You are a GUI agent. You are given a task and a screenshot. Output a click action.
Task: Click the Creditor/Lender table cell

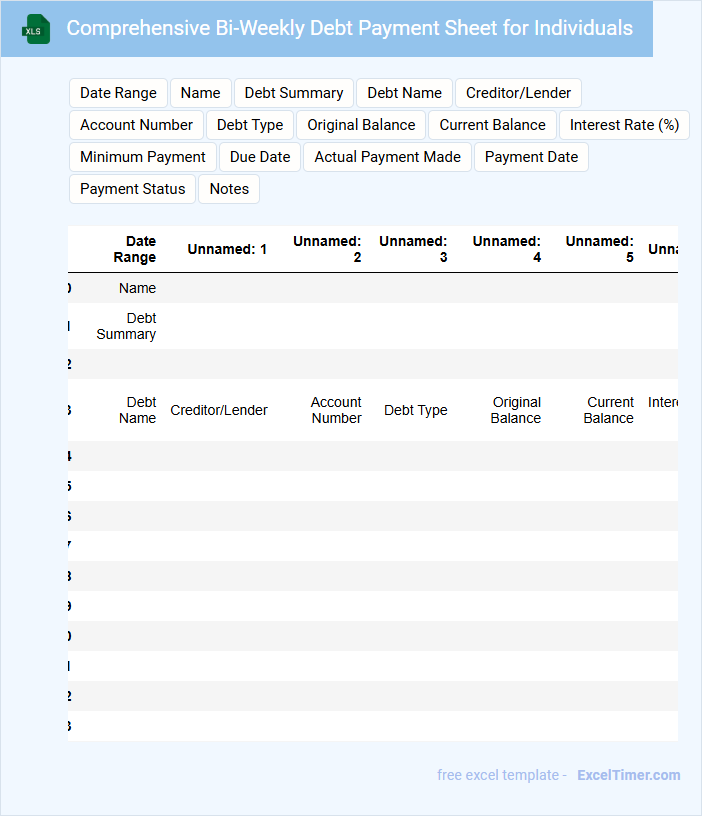tap(219, 410)
